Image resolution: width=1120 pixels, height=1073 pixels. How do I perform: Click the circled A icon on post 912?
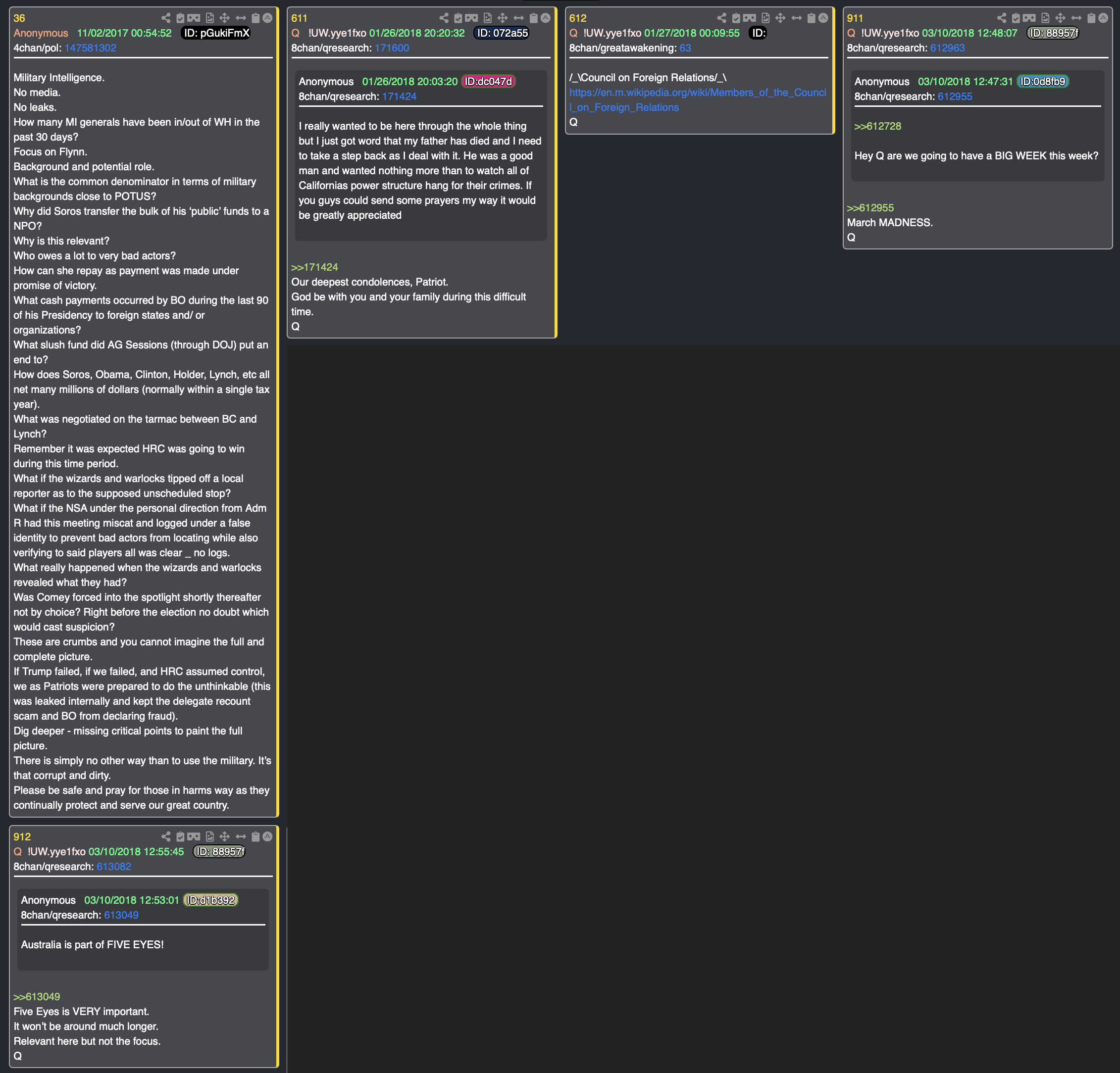pyautogui.click(x=267, y=836)
